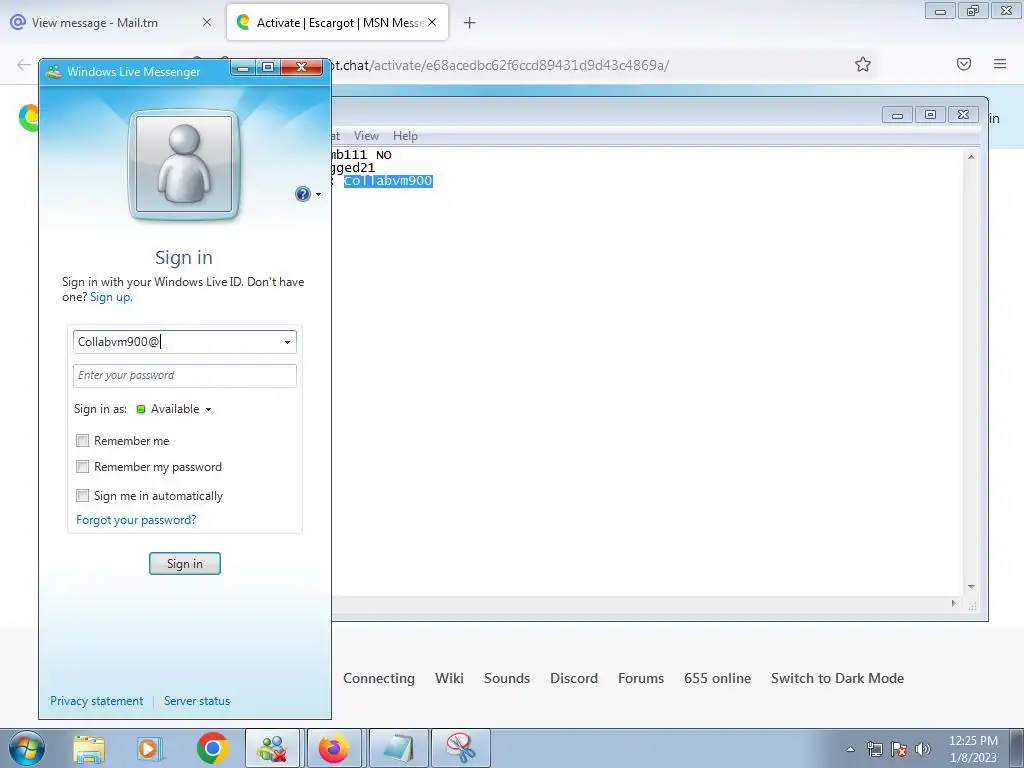This screenshot has height=768, width=1024.
Task: Open Snipping Tool from the taskbar
Action: pos(460,748)
